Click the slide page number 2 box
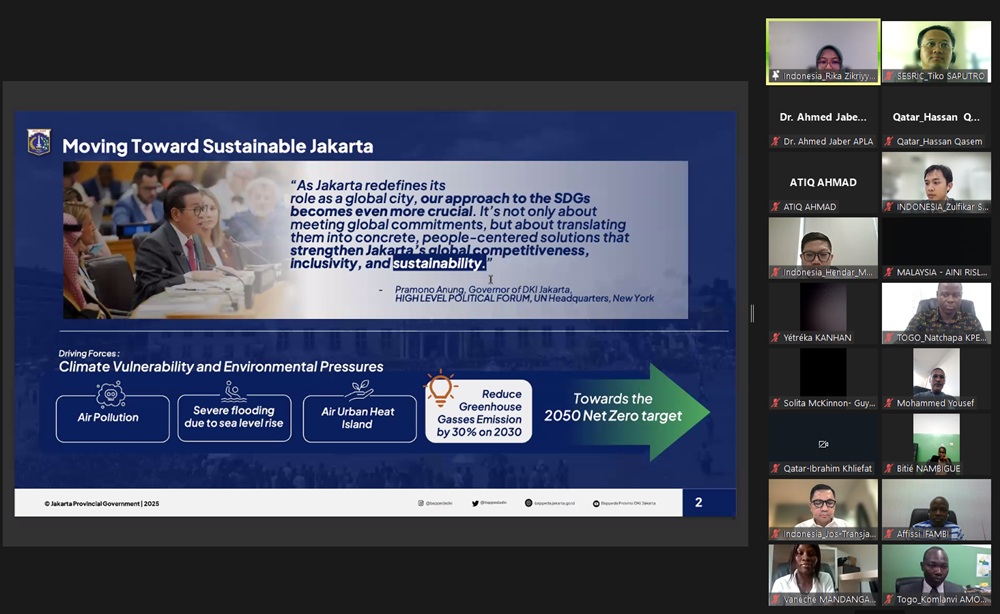This screenshot has width=1000, height=614. point(699,502)
